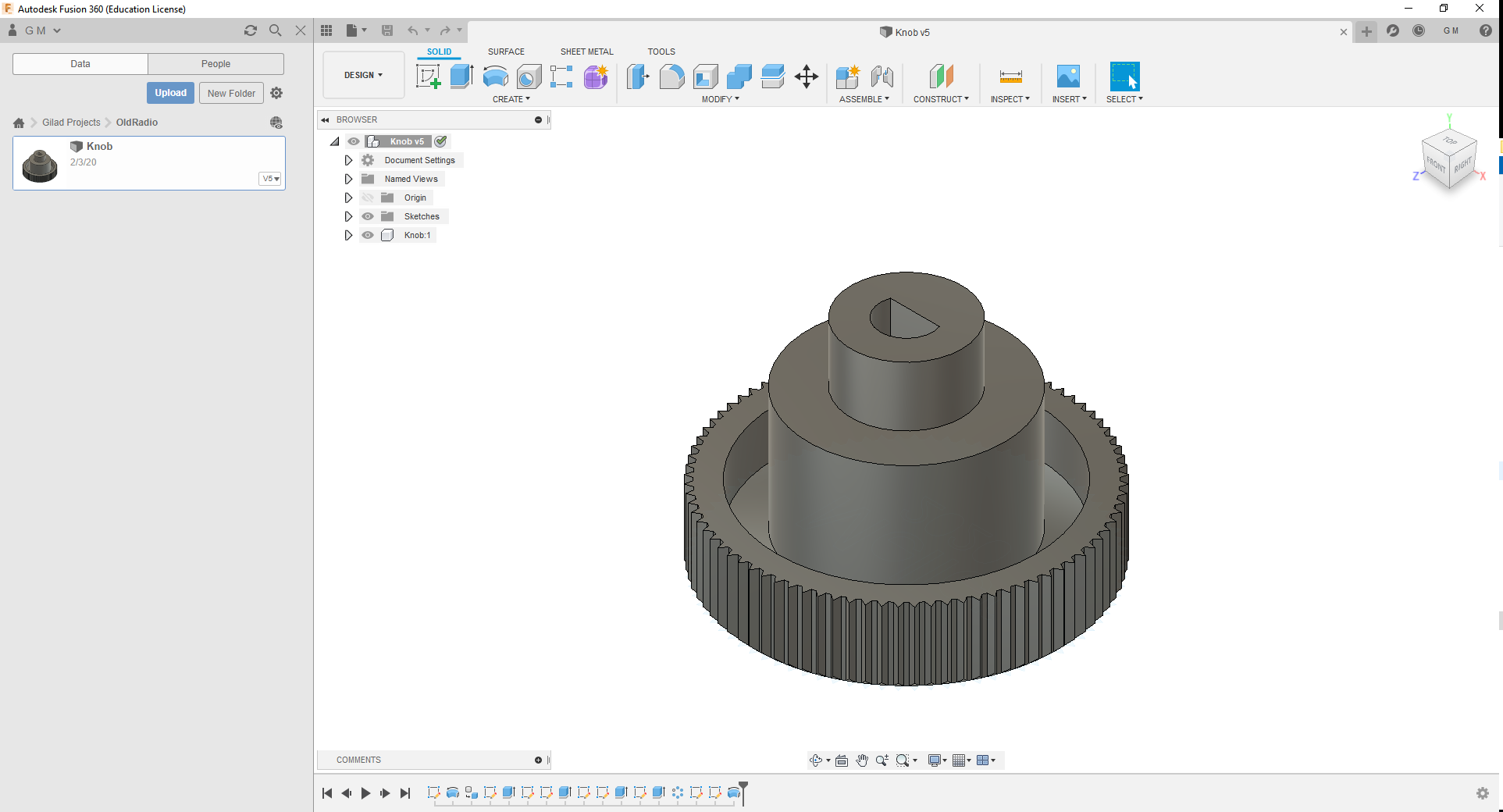This screenshot has width=1503, height=812.
Task: Select the Move/Copy tool
Action: coord(807,77)
